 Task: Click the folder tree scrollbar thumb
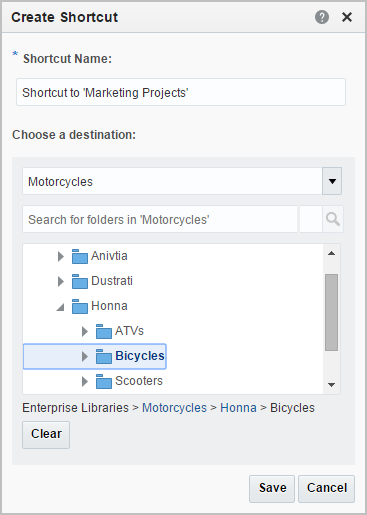(331, 312)
